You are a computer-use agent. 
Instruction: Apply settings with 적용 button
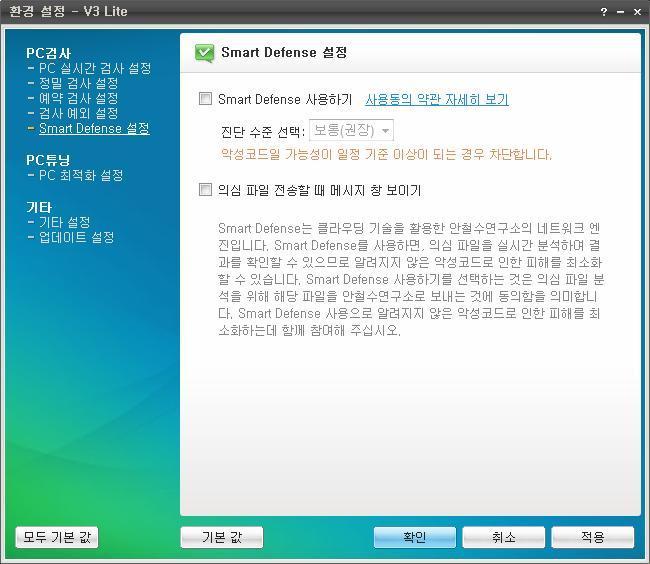(x=592, y=537)
